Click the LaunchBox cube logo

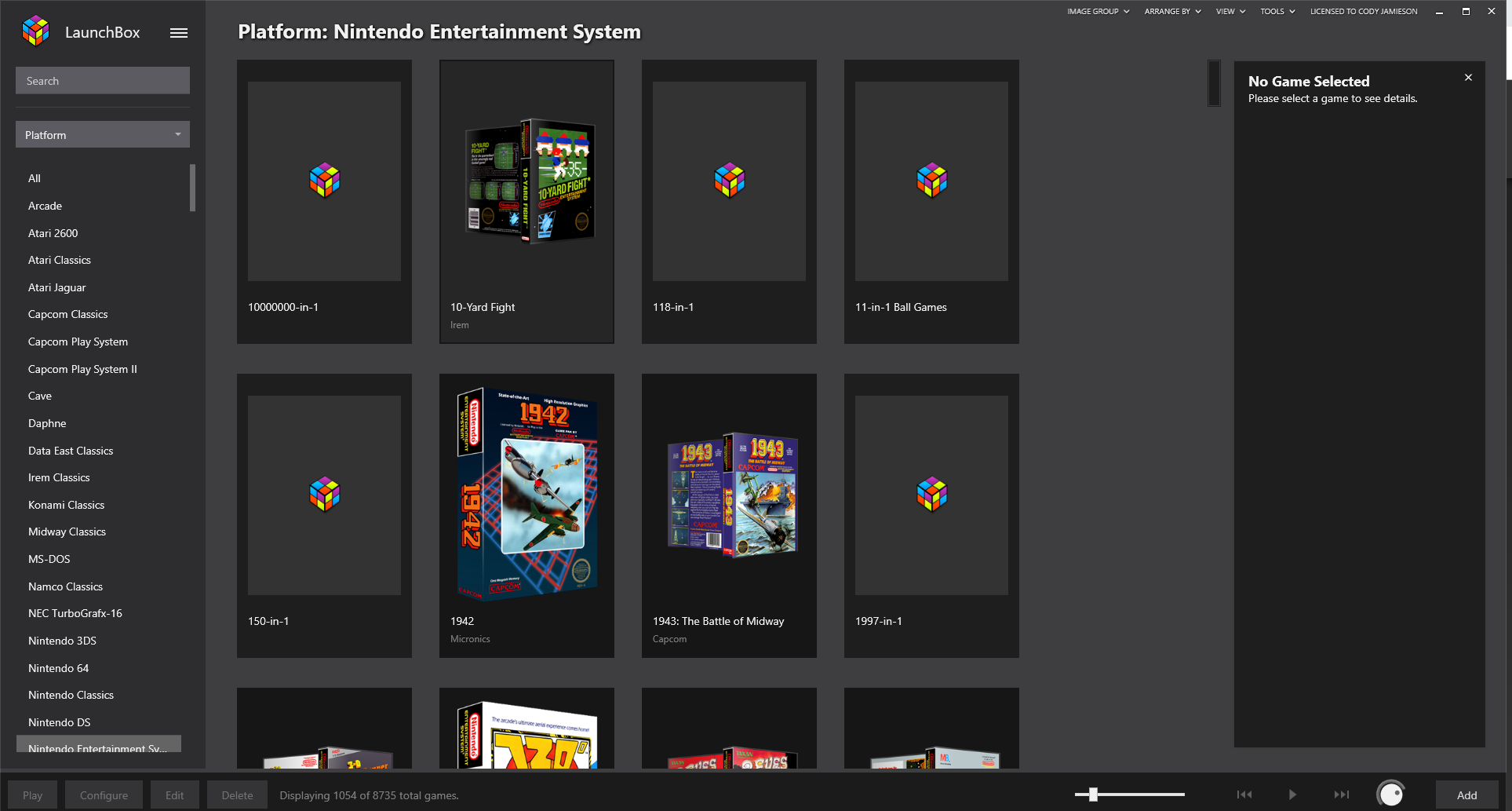36,31
